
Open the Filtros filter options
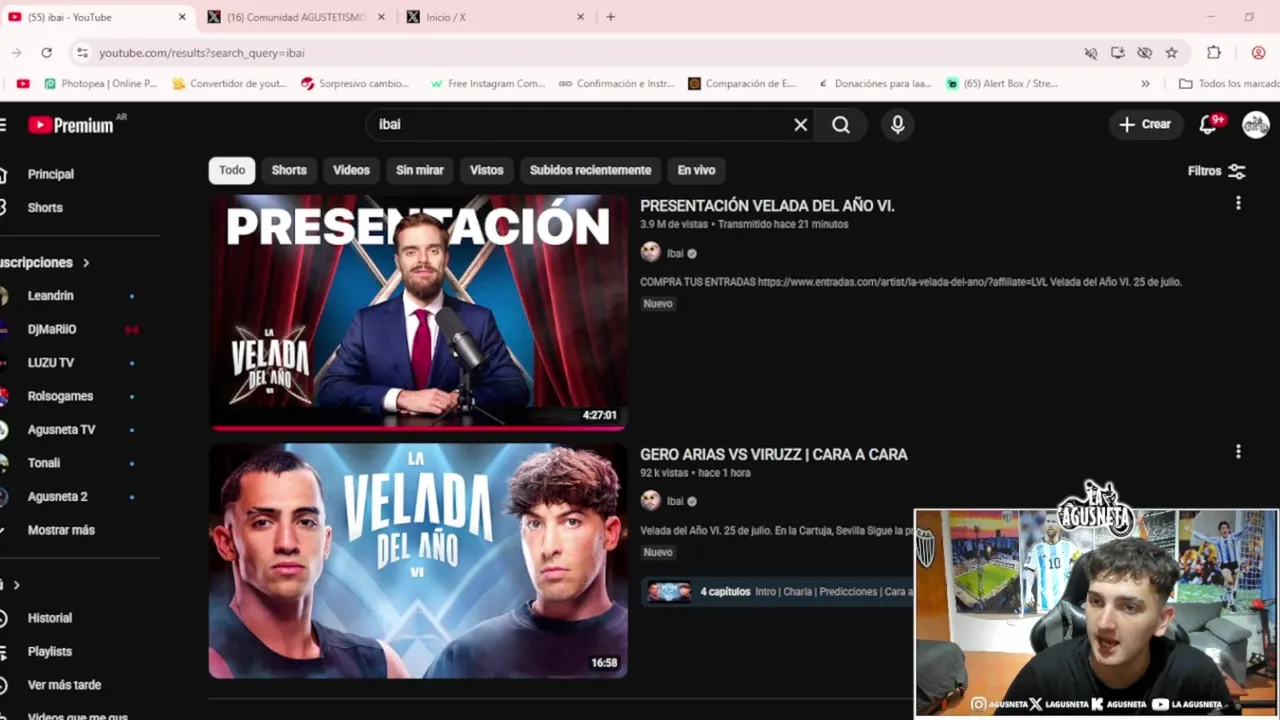(1216, 171)
